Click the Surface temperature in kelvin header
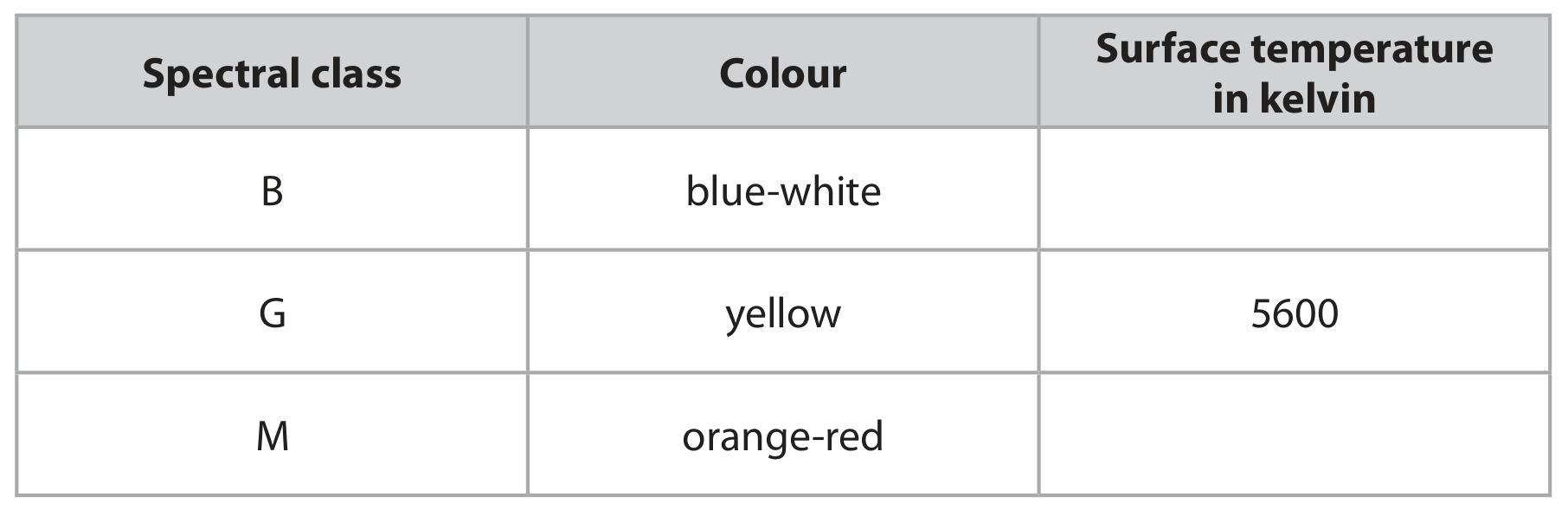The image size is (1568, 510). pyautogui.click(x=1294, y=72)
